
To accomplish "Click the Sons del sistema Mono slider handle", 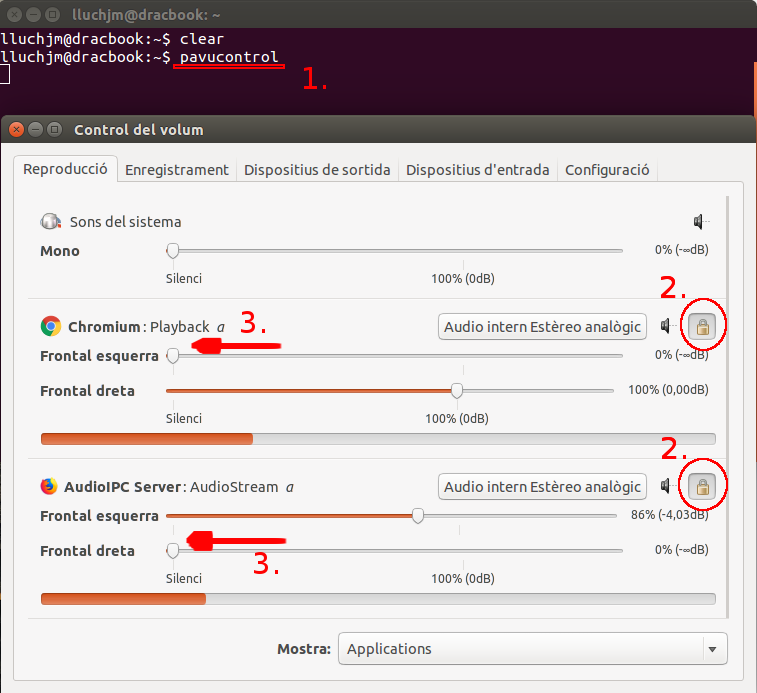I will point(173,250).
